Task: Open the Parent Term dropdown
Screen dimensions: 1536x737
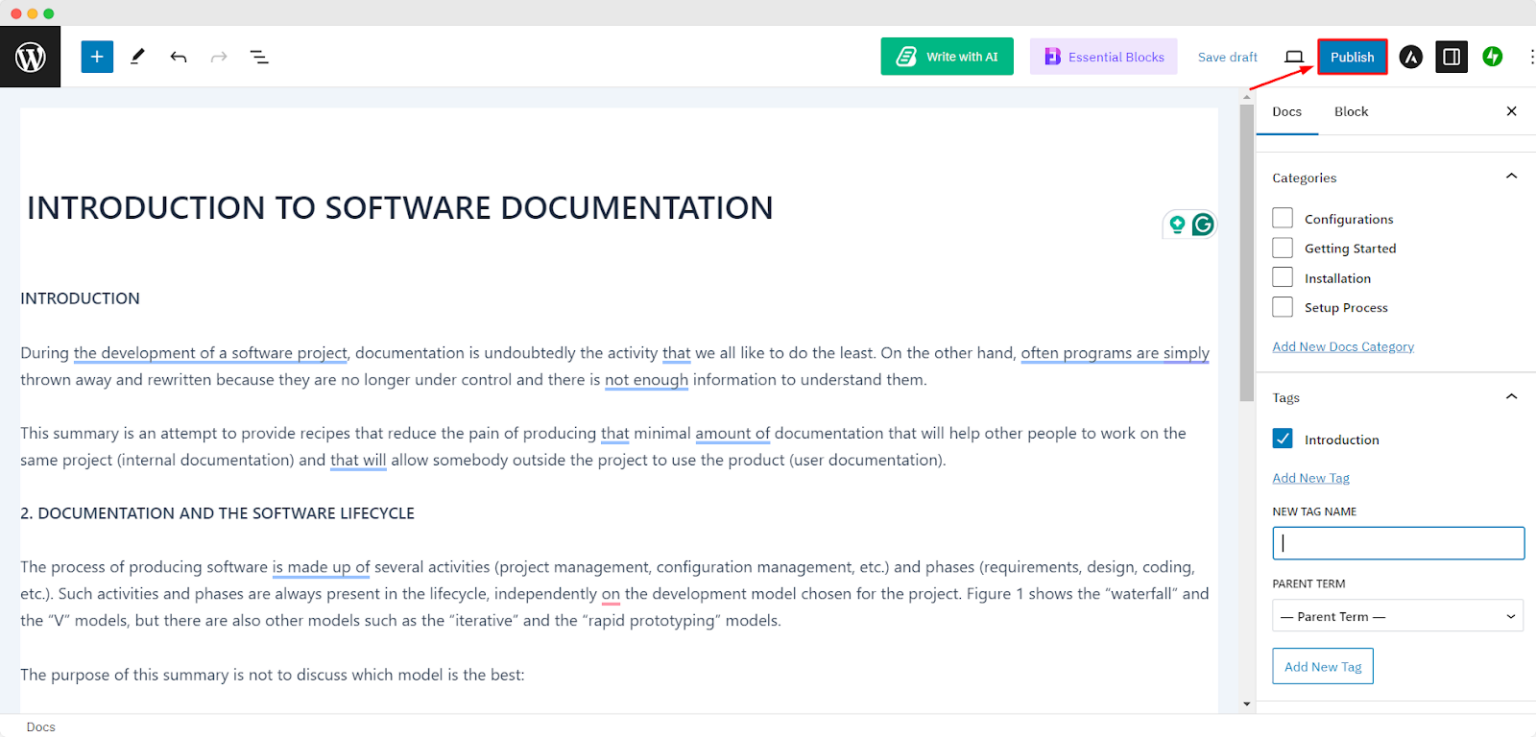Action: tap(1397, 616)
